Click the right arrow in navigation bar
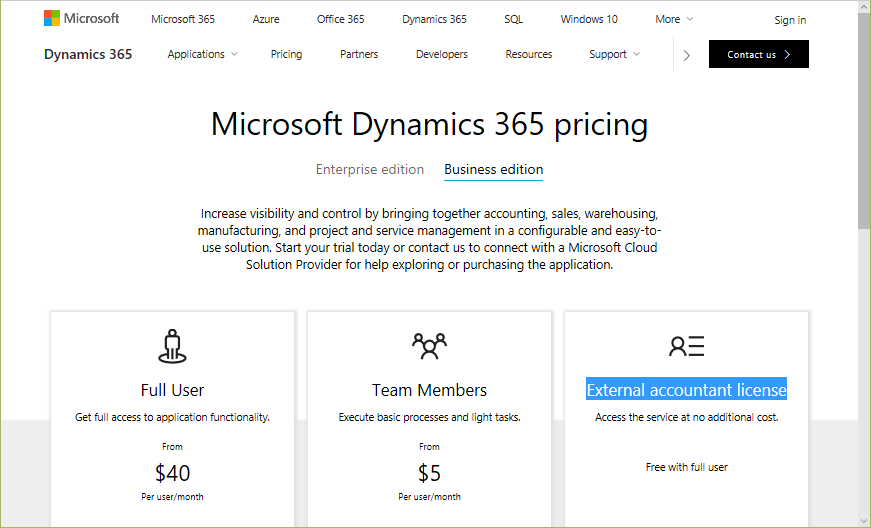Image resolution: width=871 pixels, height=528 pixels. (x=687, y=55)
